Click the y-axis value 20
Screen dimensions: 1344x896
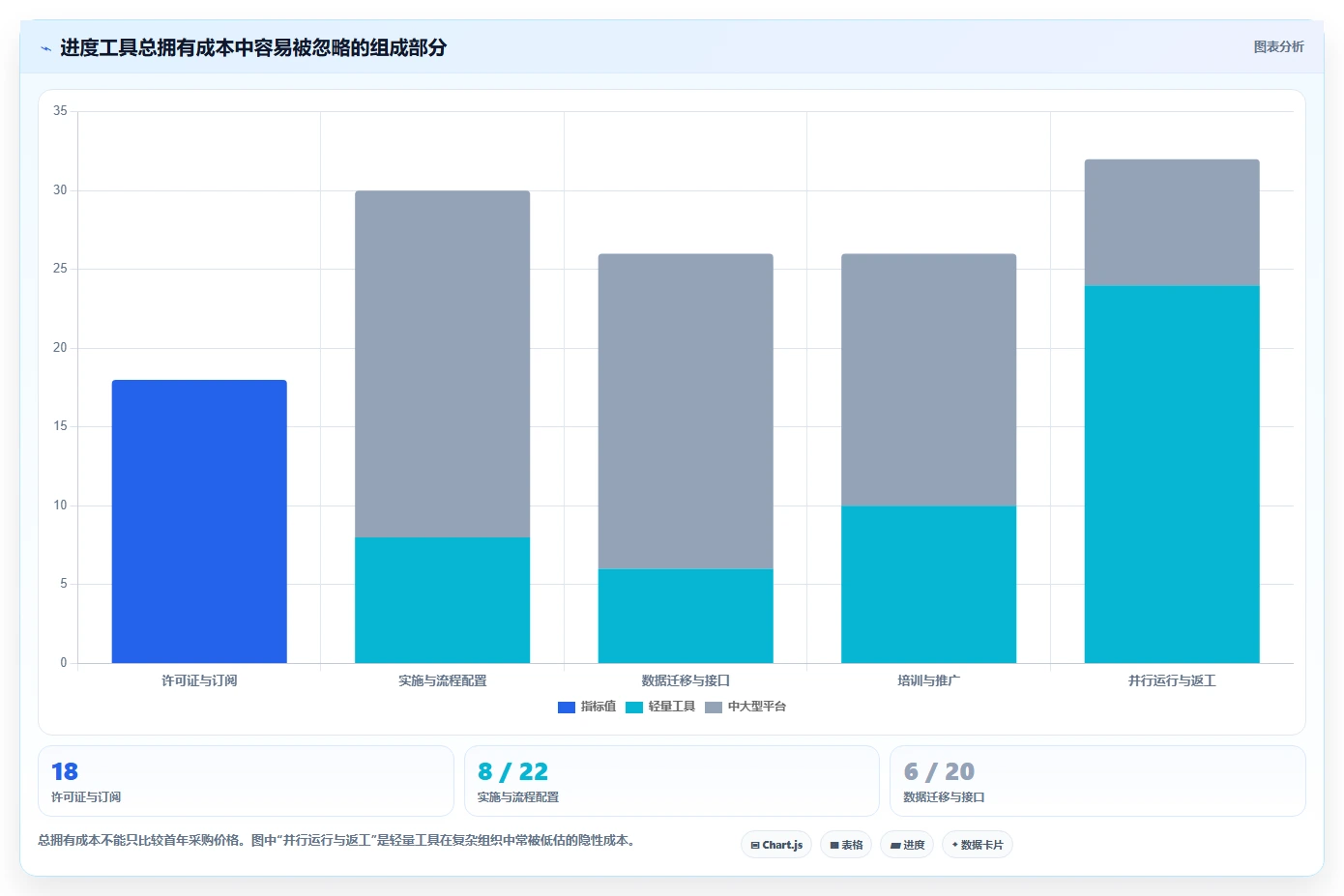60,348
